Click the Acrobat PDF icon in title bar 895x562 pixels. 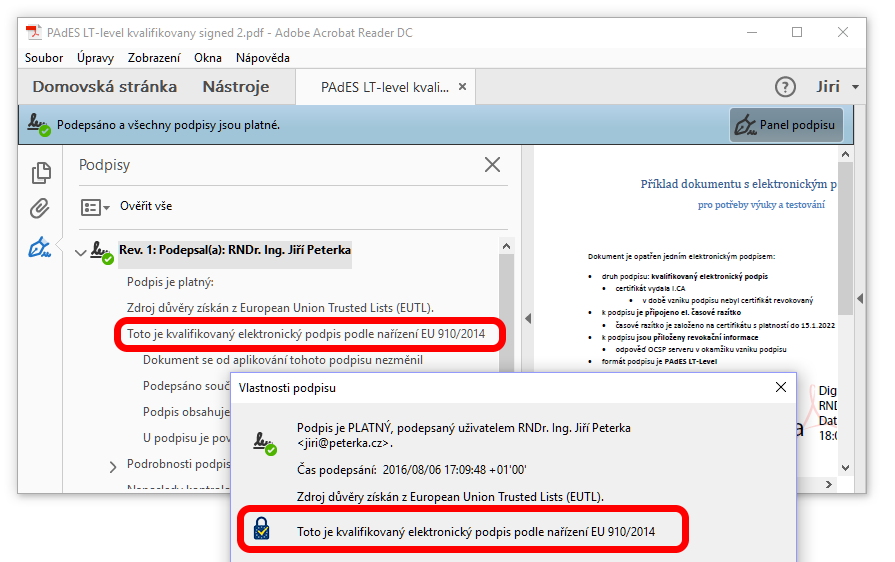34,33
